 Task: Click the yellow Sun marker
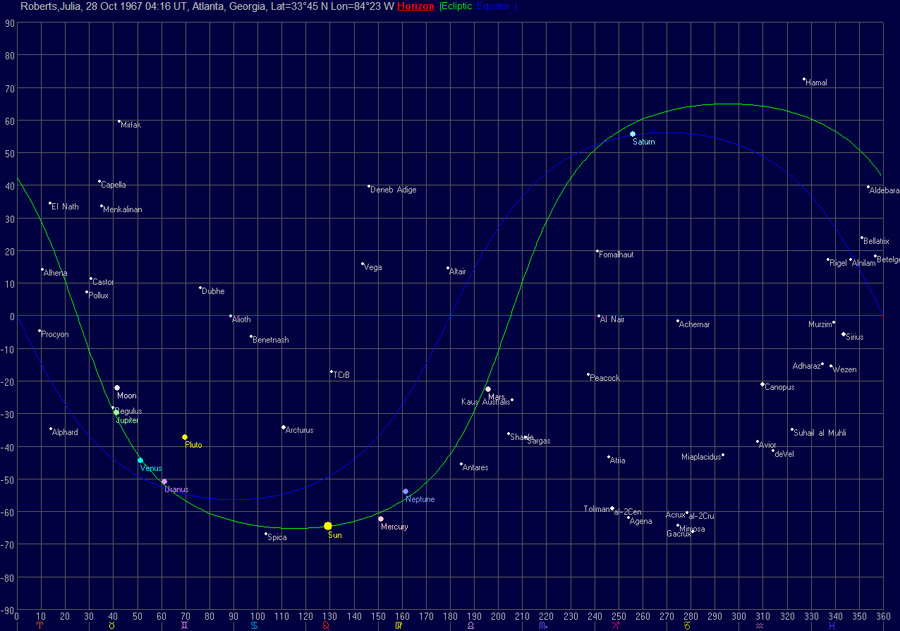pos(328,526)
